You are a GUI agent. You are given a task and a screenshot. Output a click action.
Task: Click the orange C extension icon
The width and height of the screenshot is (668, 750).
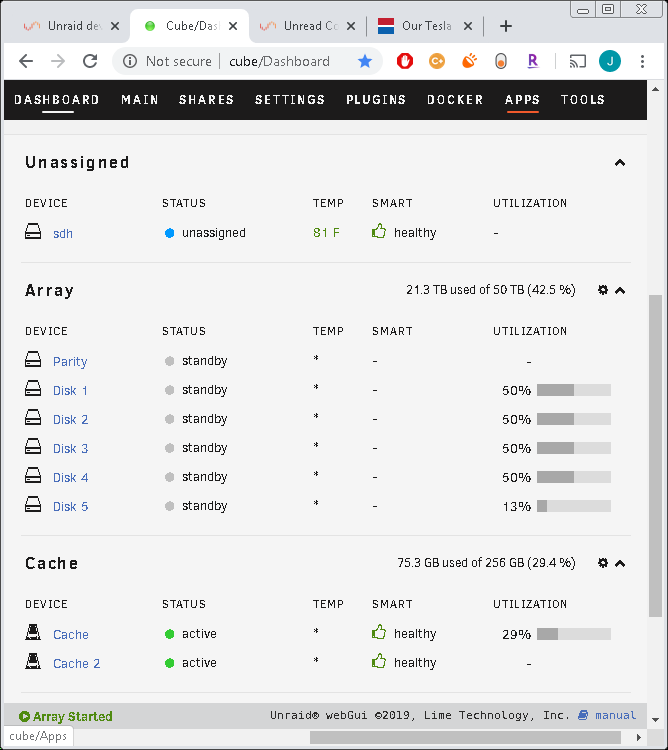437,61
